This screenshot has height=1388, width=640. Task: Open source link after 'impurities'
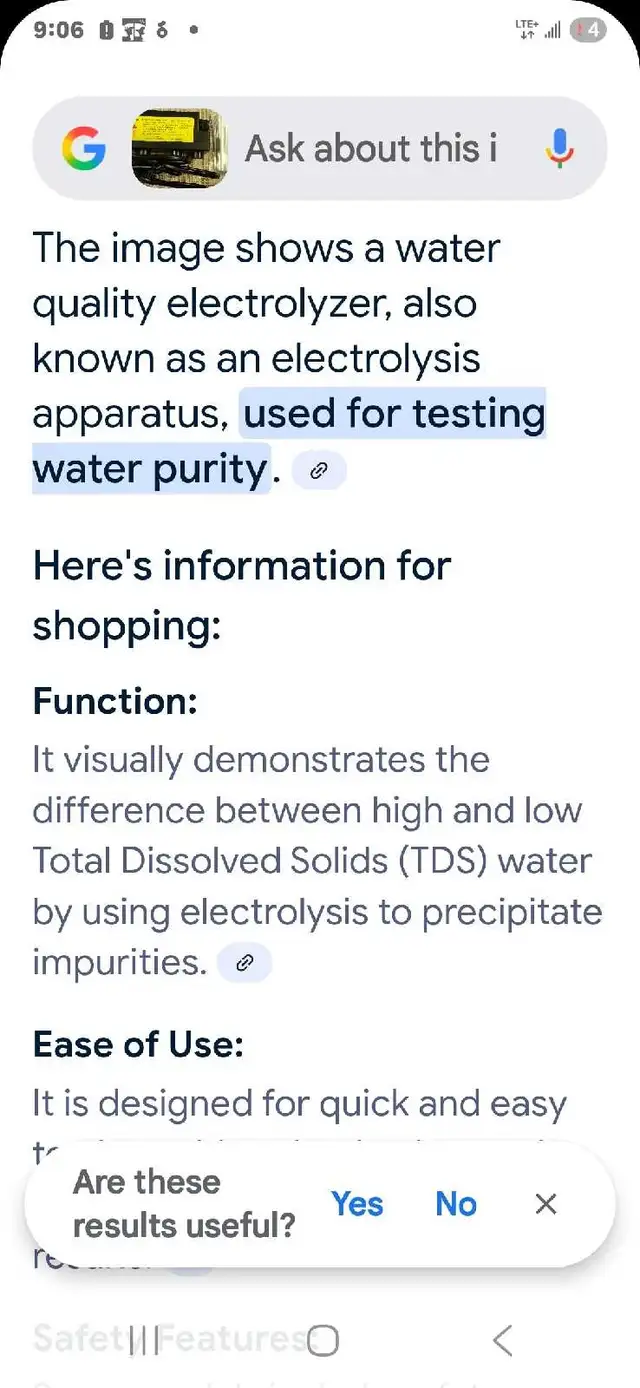(244, 964)
